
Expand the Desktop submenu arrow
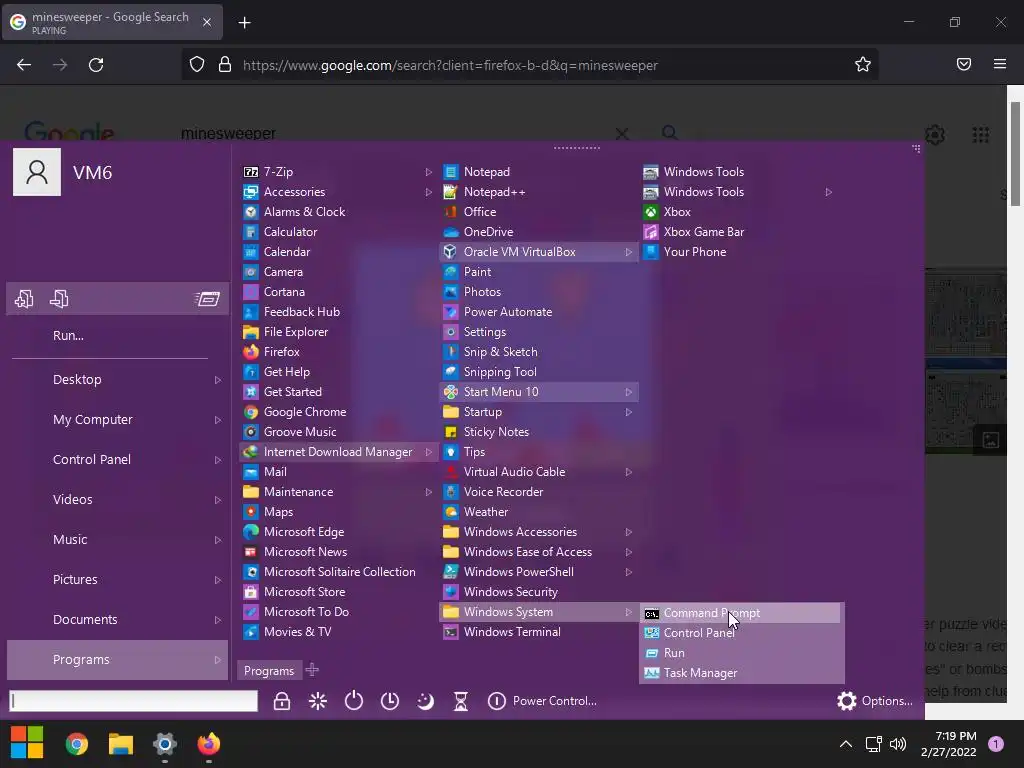[x=217, y=380]
